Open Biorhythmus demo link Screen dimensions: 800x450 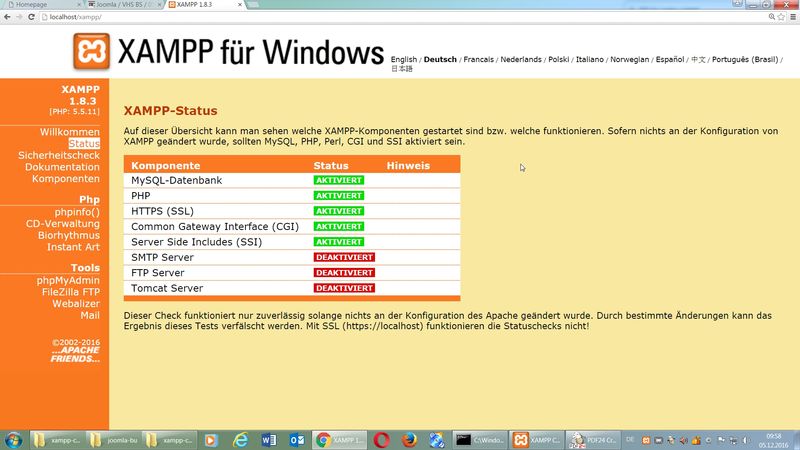(69, 236)
